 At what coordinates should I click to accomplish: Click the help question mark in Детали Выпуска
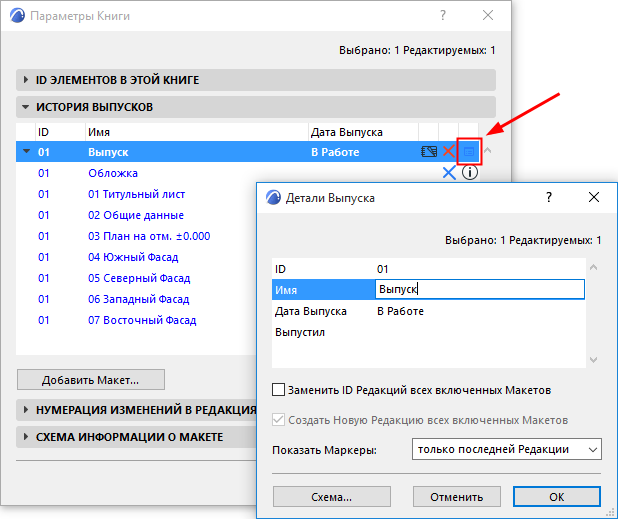(549, 197)
